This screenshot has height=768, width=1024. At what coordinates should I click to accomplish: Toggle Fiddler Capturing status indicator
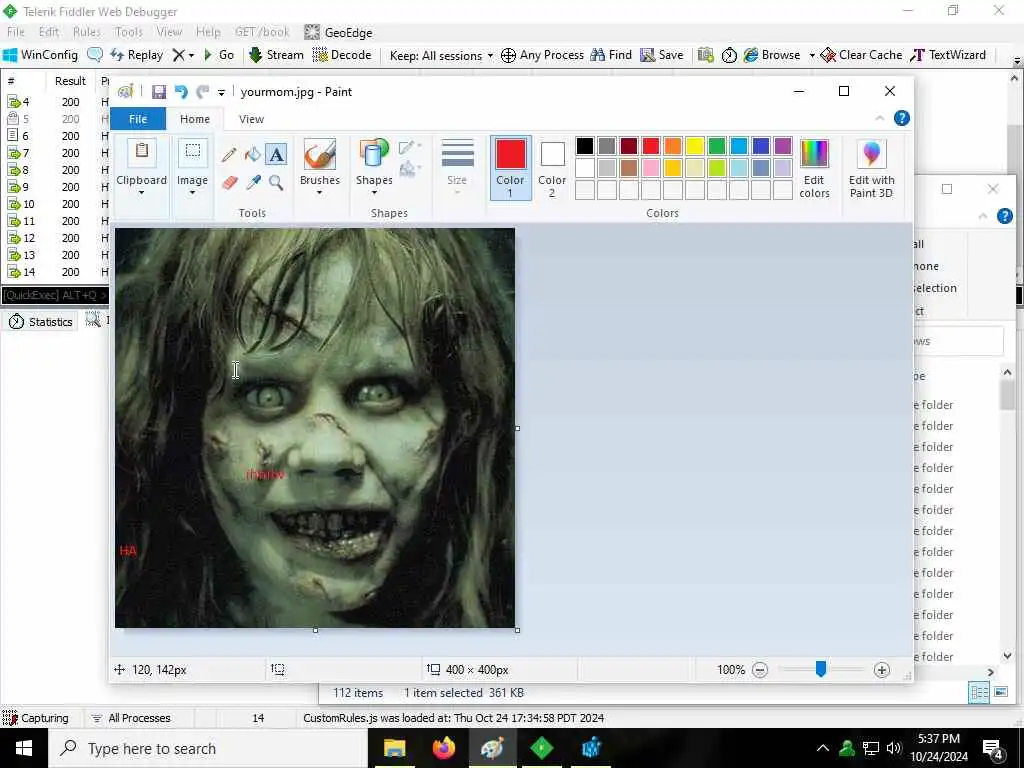click(35, 718)
